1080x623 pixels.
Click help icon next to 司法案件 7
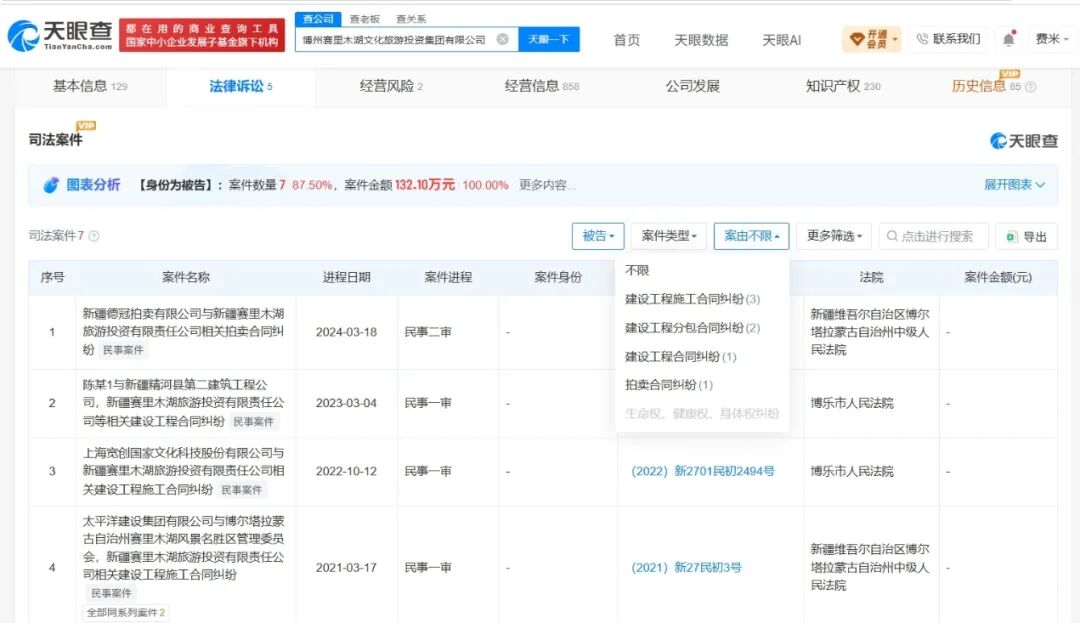(x=94, y=236)
